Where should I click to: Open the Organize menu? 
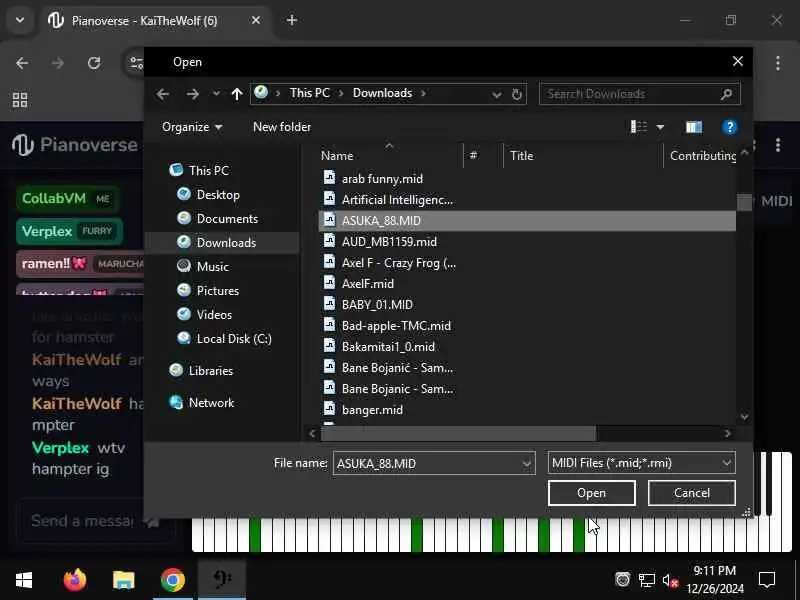pos(192,127)
